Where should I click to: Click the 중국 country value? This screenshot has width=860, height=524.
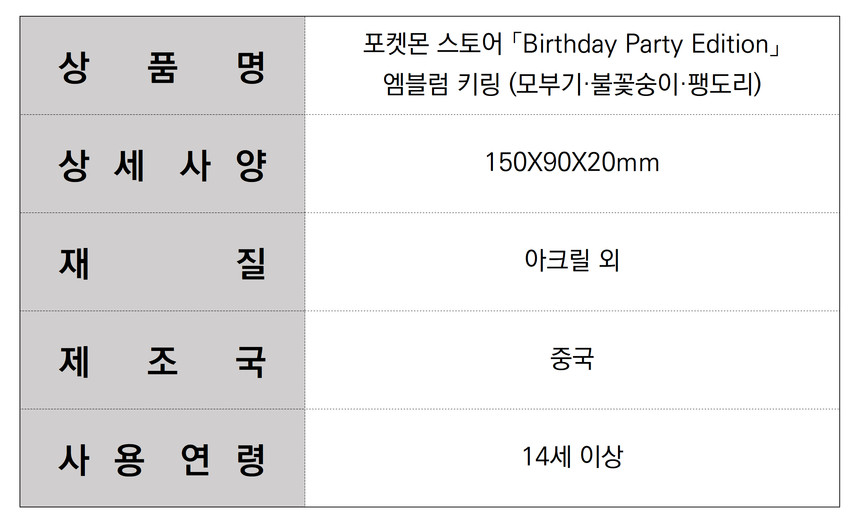pos(572,359)
